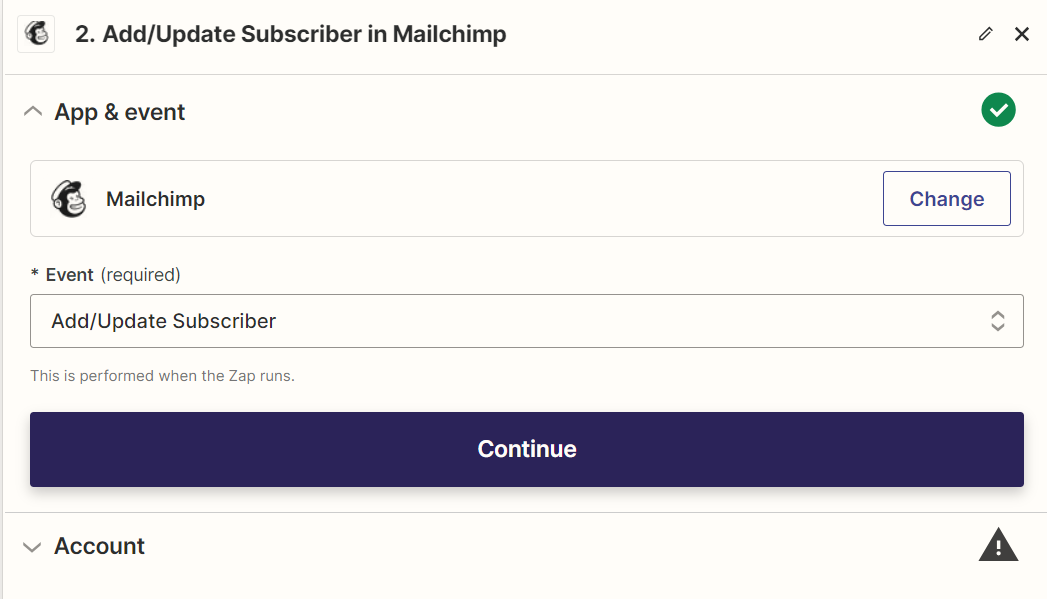Click the helper text about Zap runs

(162, 376)
